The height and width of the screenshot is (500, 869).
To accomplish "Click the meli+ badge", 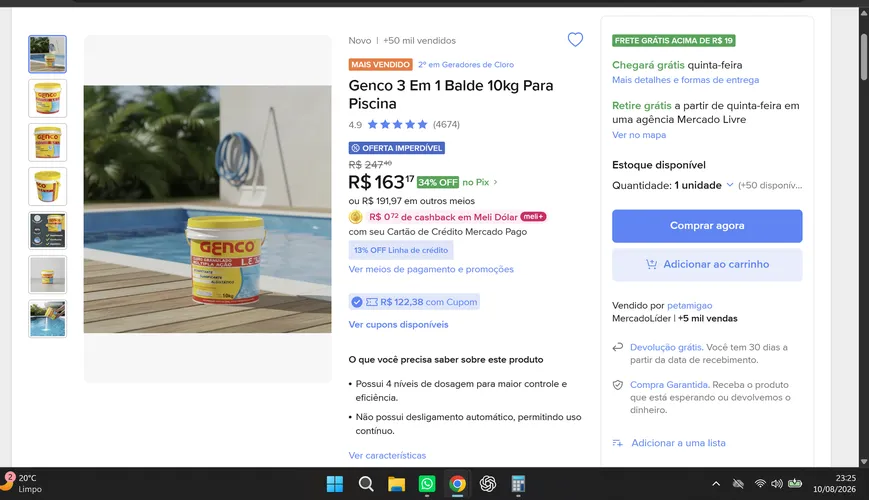I will (x=533, y=217).
